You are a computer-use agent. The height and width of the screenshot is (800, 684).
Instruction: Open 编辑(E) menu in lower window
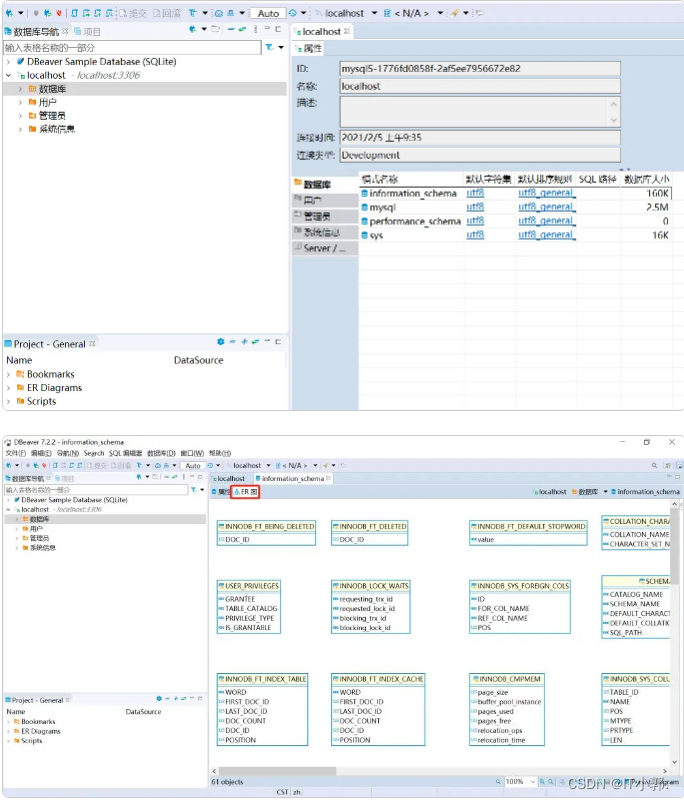click(41, 453)
